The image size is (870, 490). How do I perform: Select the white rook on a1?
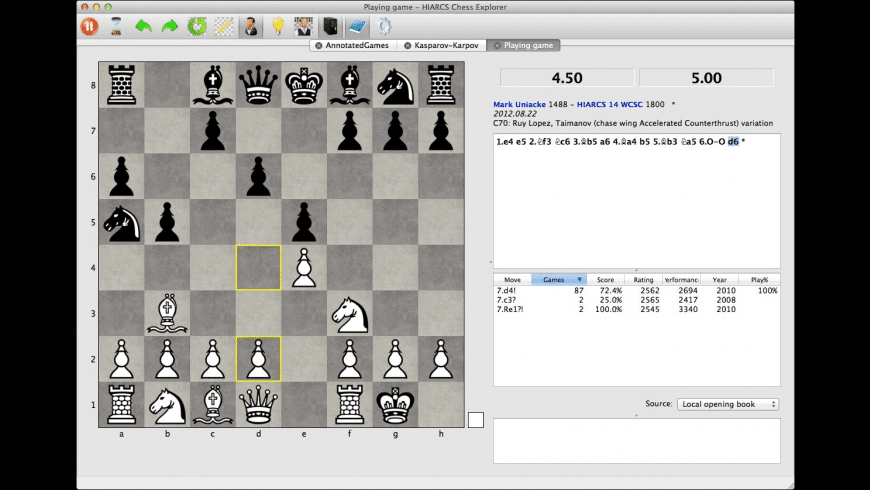point(122,405)
